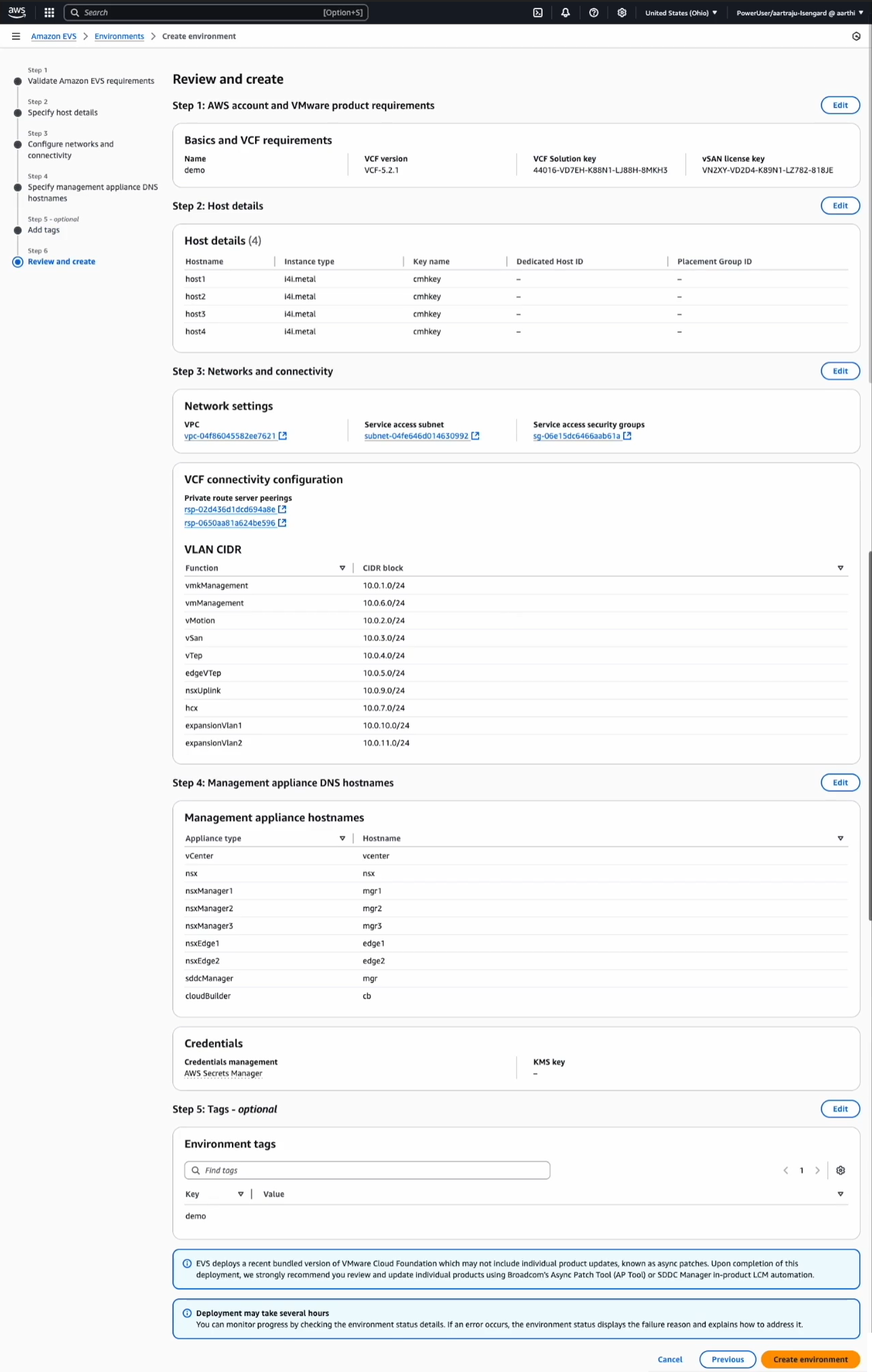The height and width of the screenshot is (1372, 872).
Task: Edit Step 5 Tags section
Action: click(840, 1109)
